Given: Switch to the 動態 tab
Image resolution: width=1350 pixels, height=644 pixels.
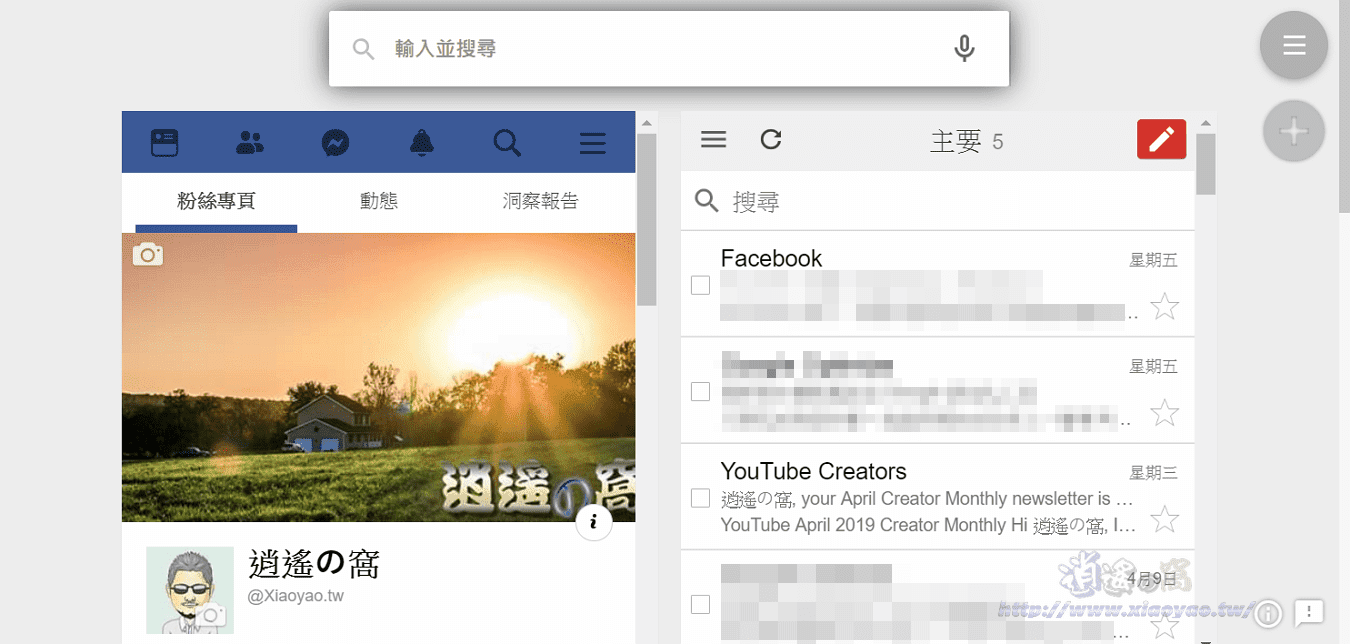Looking at the screenshot, I should tap(379, 201).
